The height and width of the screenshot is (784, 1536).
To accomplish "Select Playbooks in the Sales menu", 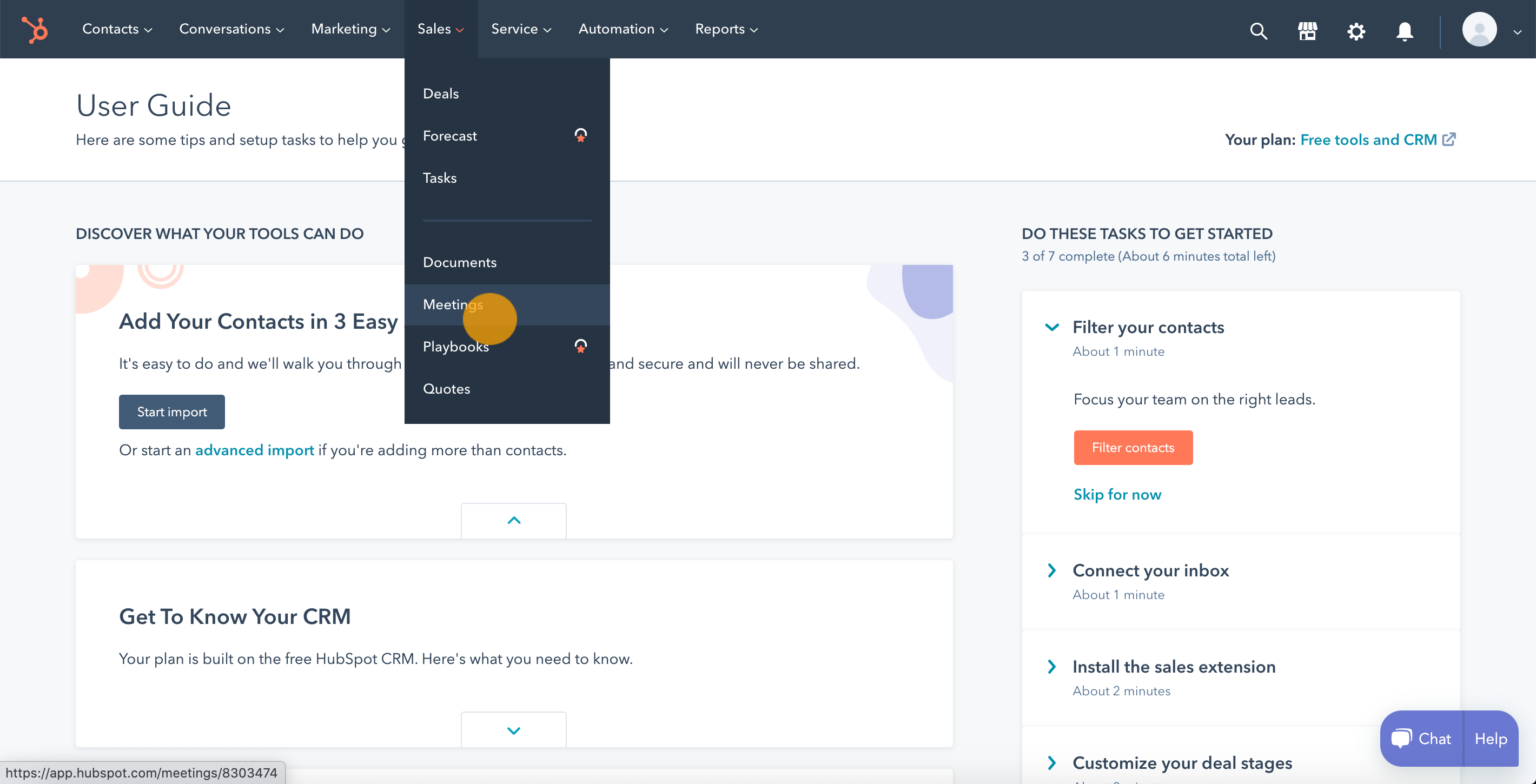I will tap(507, 347).
